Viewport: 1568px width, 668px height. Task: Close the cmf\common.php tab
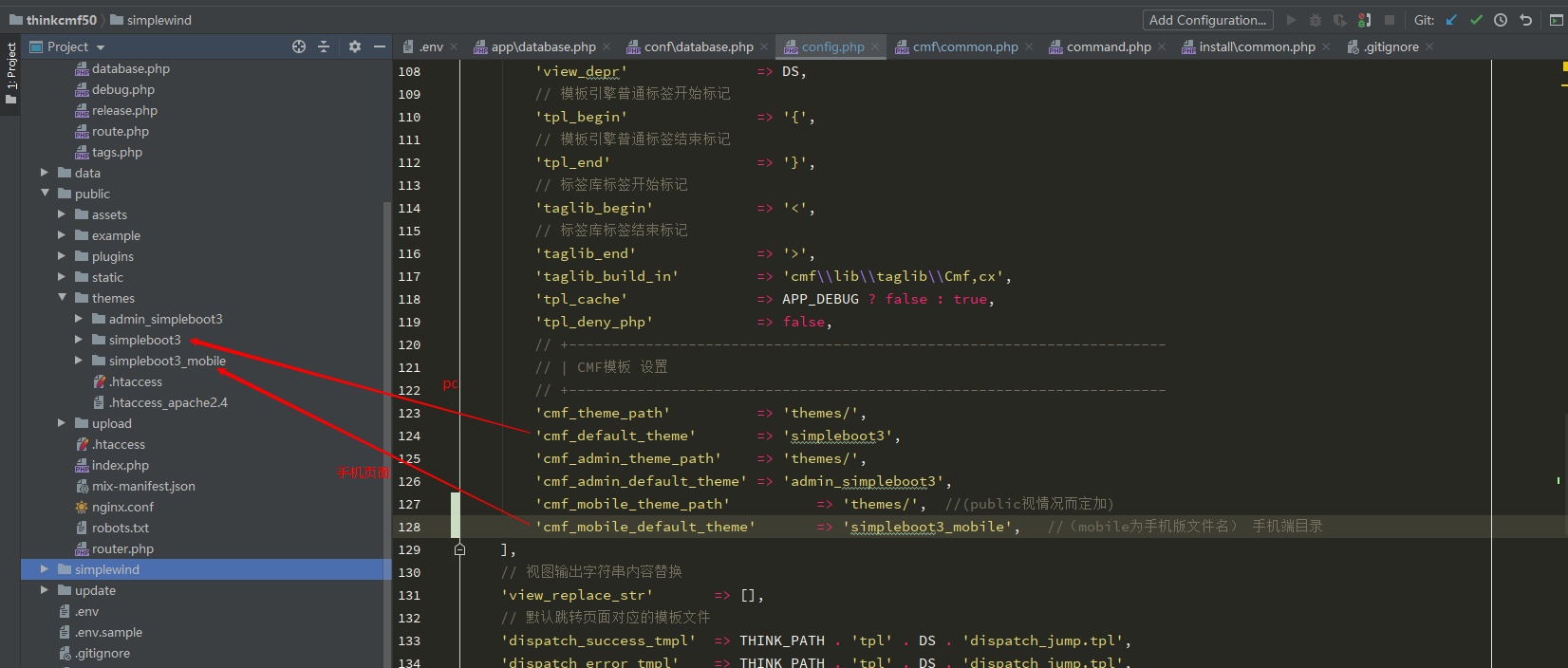click(x=1029, y=46)
